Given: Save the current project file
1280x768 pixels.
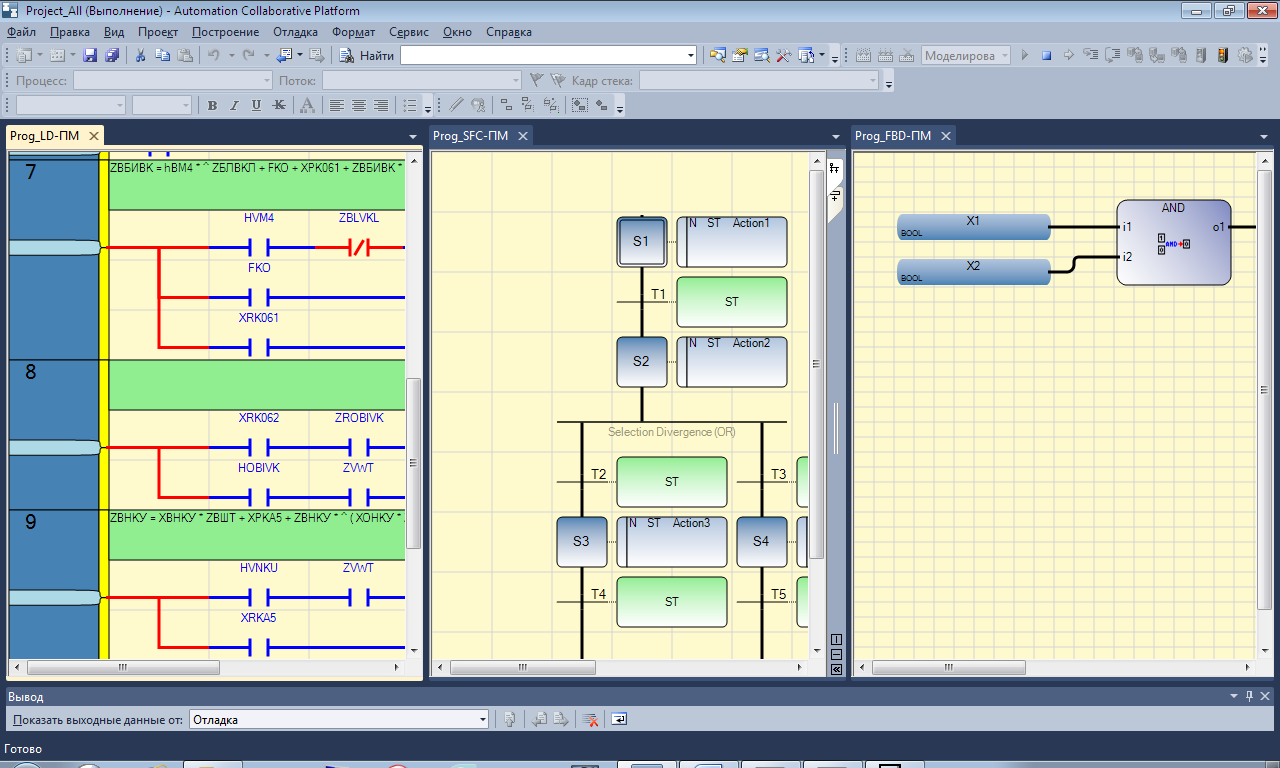Looking at the screenshot, I should tap(90, 55).
